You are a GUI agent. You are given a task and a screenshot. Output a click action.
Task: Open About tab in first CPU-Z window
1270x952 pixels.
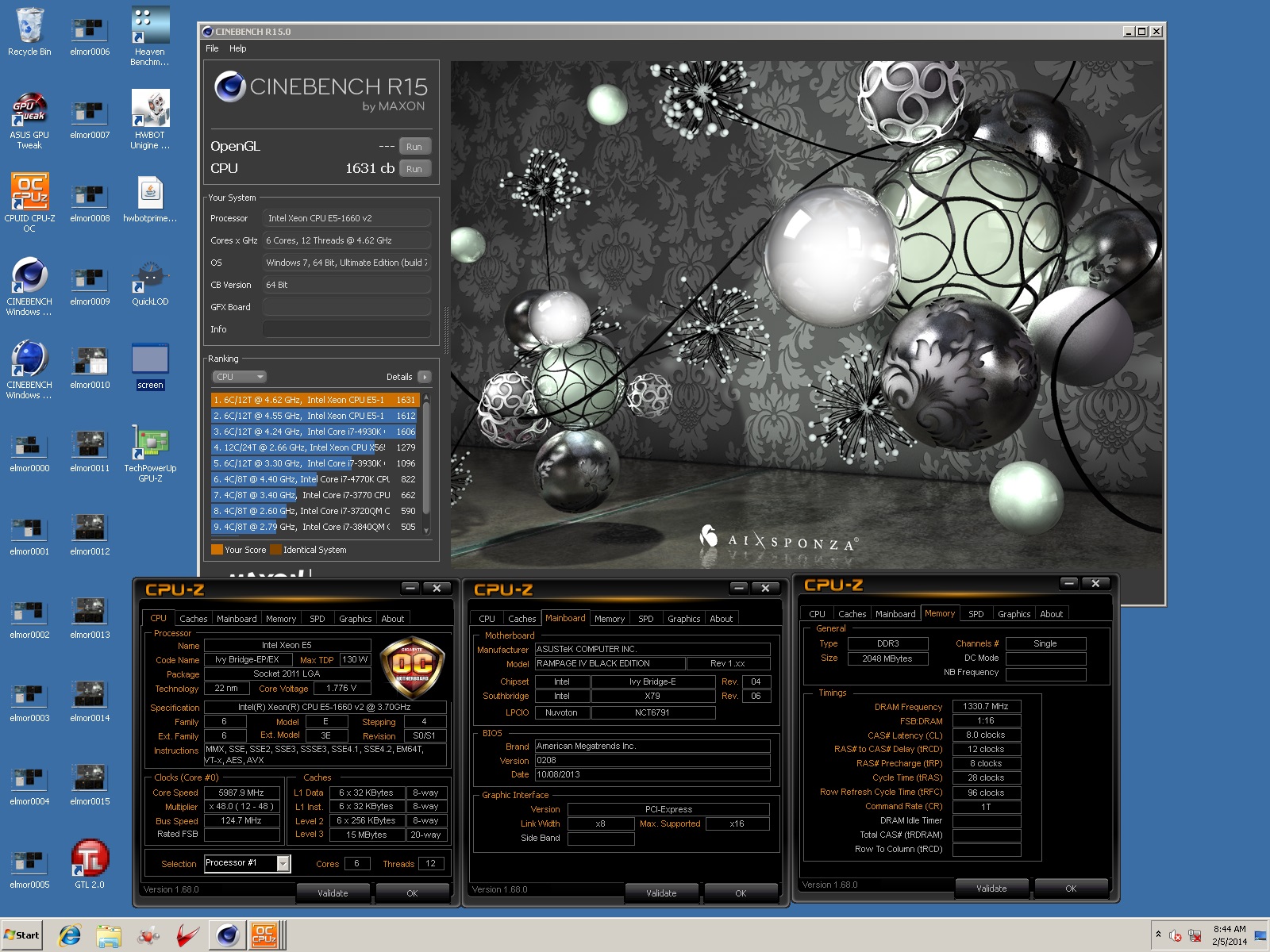[393, 619]
